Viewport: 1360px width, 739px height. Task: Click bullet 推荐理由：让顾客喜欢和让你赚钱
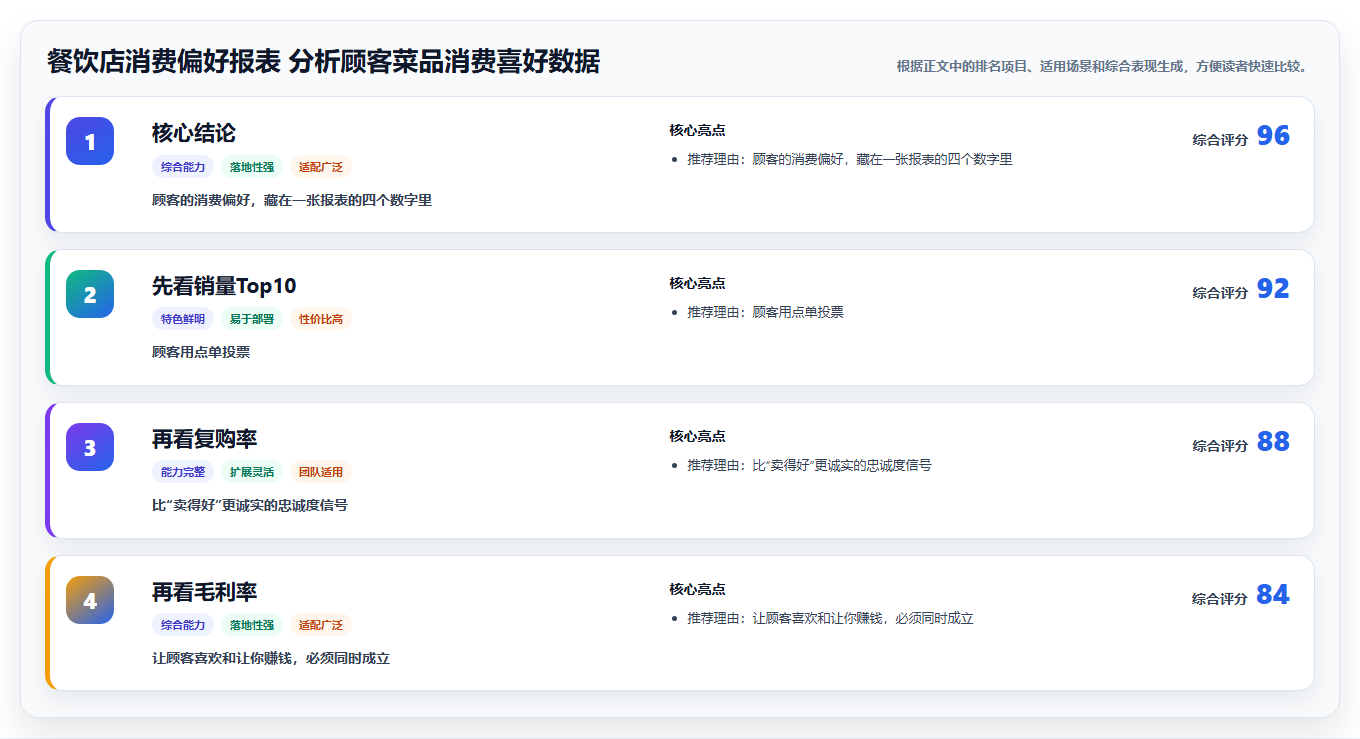[830, 618]
